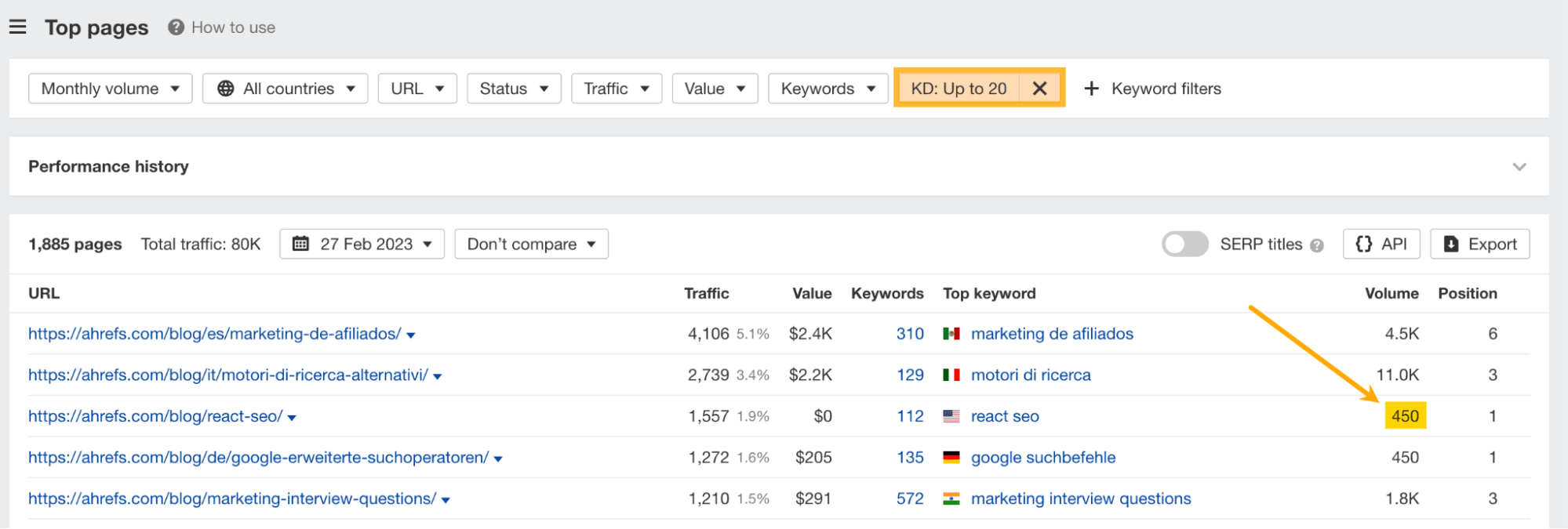Click the 11.0K volume cell

click(x=1398, y=375)
